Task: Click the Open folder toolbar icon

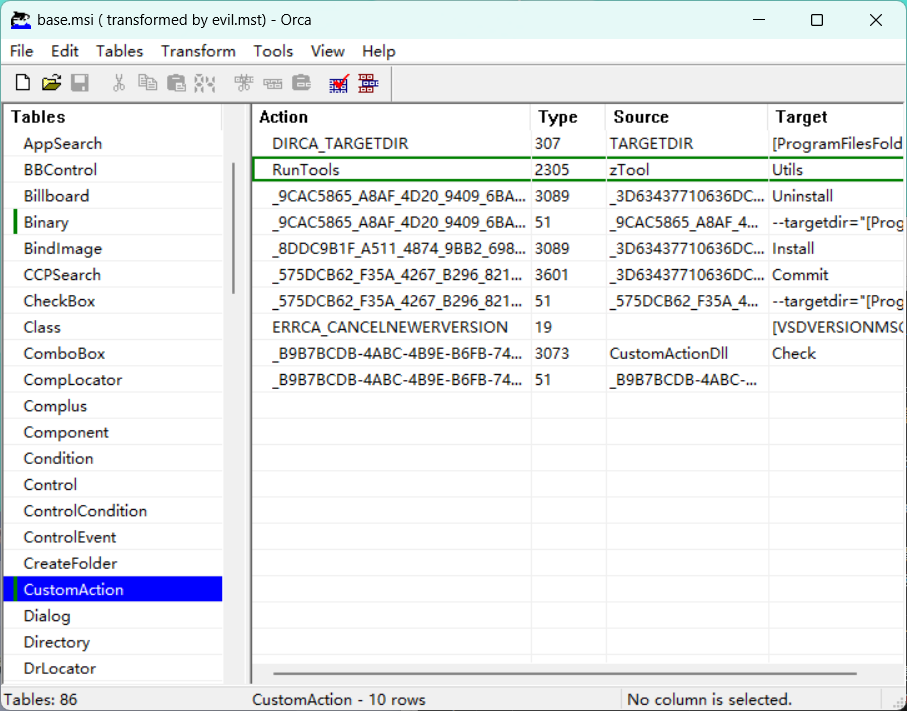Action: coord(51,83)
